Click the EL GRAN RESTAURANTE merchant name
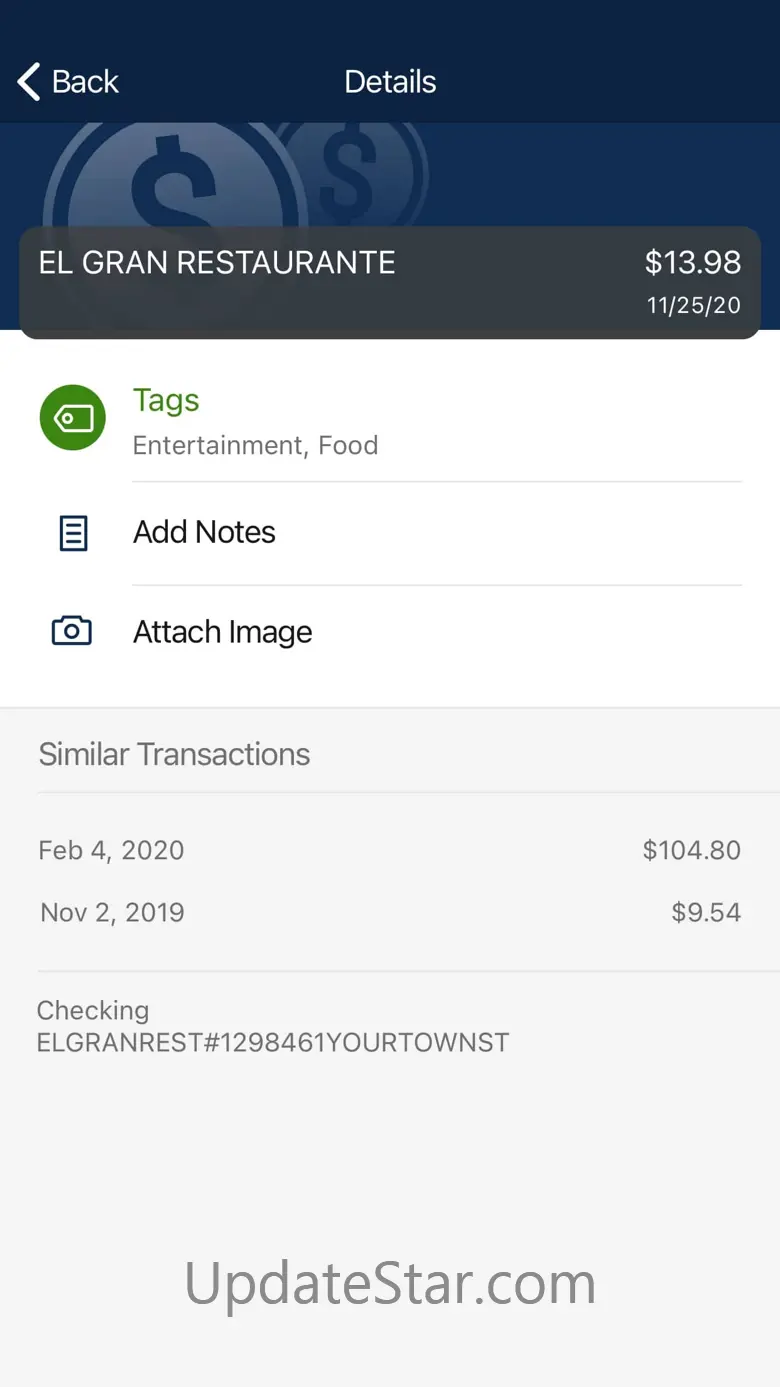The width and height of the screenshot is (780, 1387). click(217, 263)
